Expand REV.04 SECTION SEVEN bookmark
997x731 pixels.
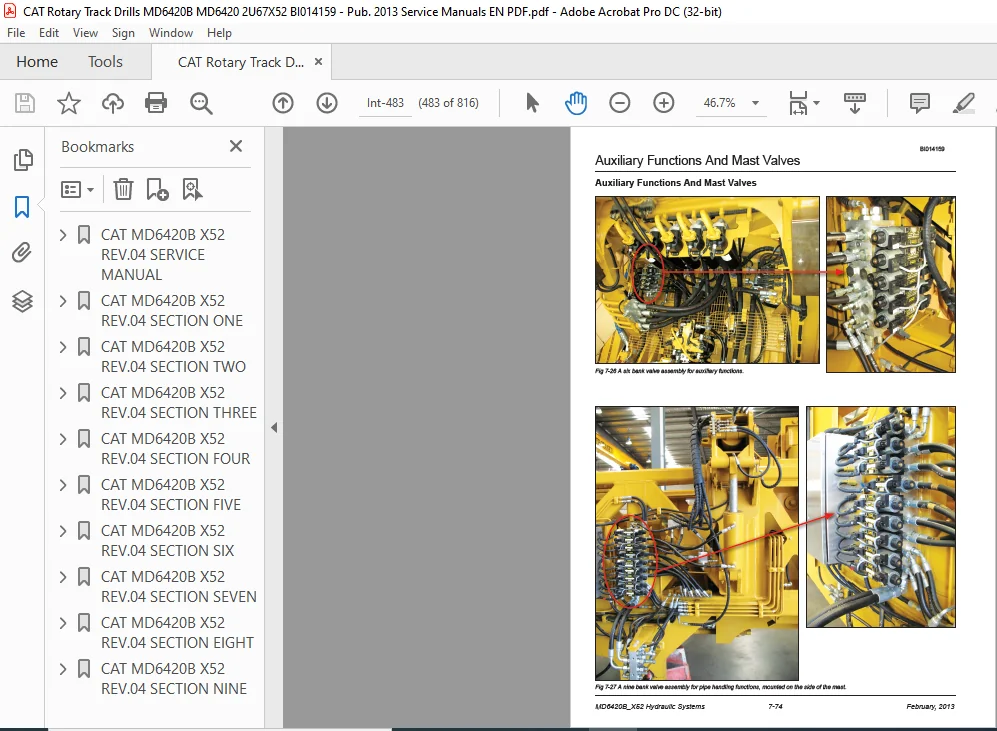click(63, 577)
